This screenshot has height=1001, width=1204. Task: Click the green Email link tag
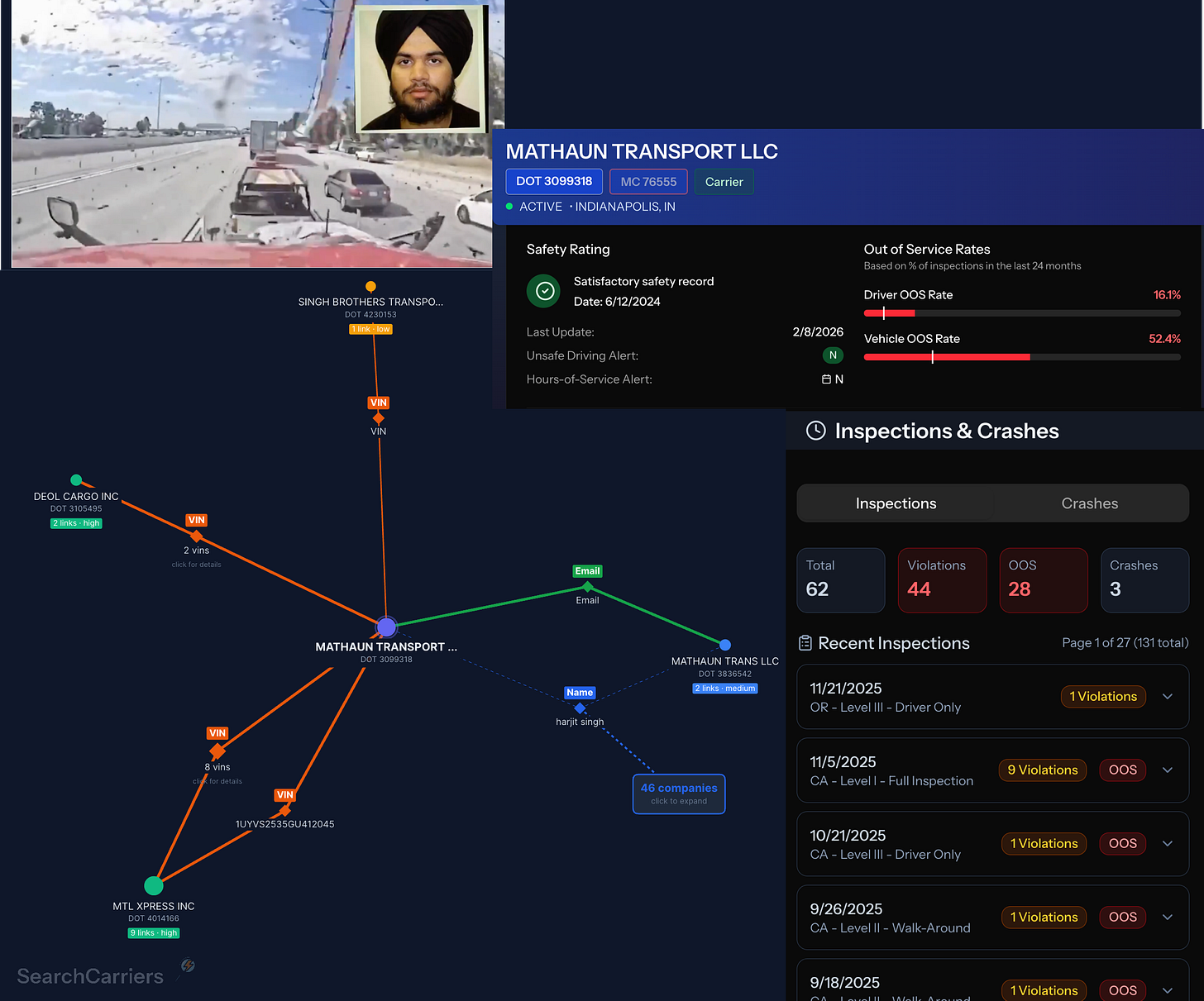tap(587, 571)
